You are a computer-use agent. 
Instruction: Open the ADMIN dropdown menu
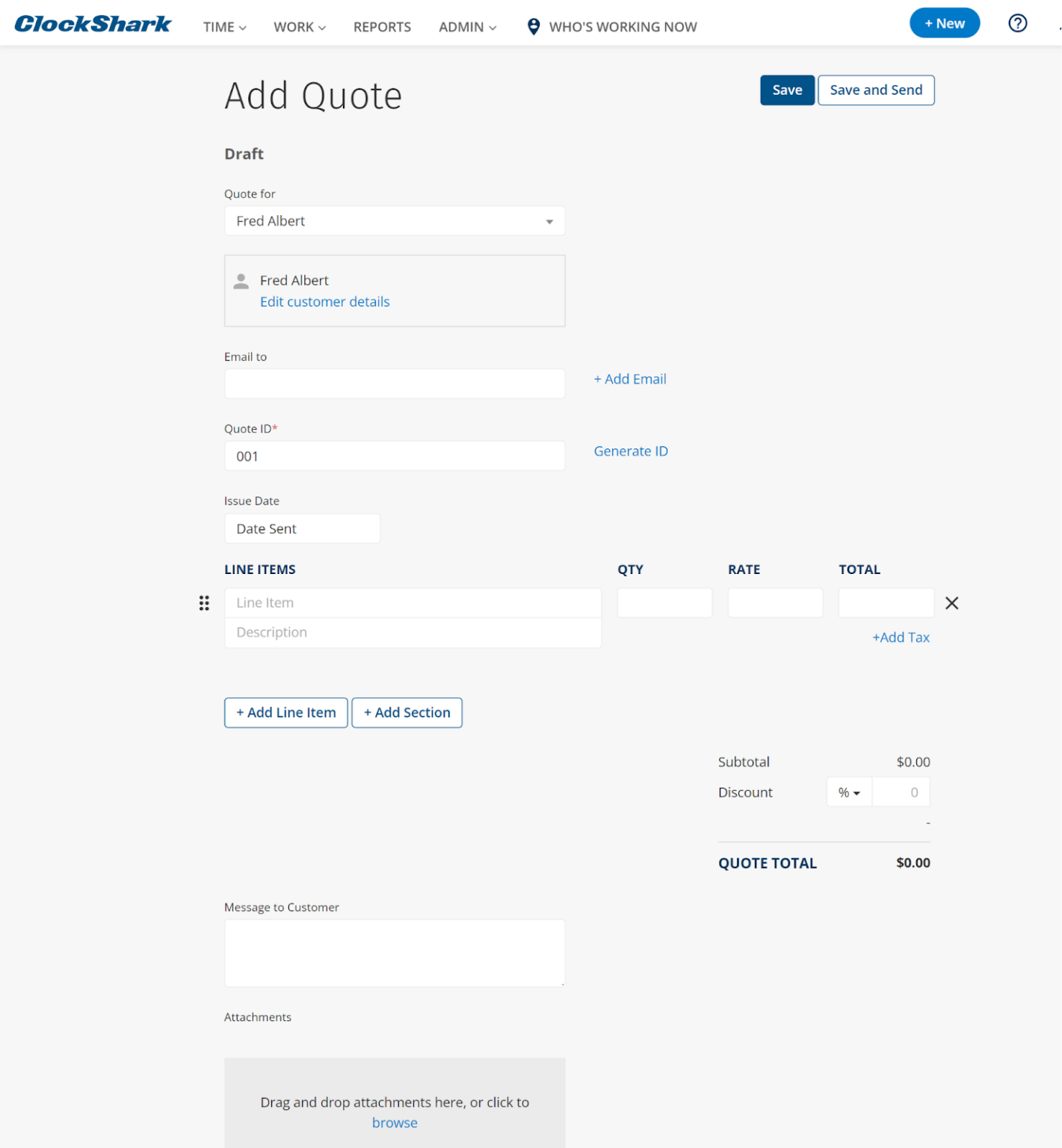pos(467,27)
